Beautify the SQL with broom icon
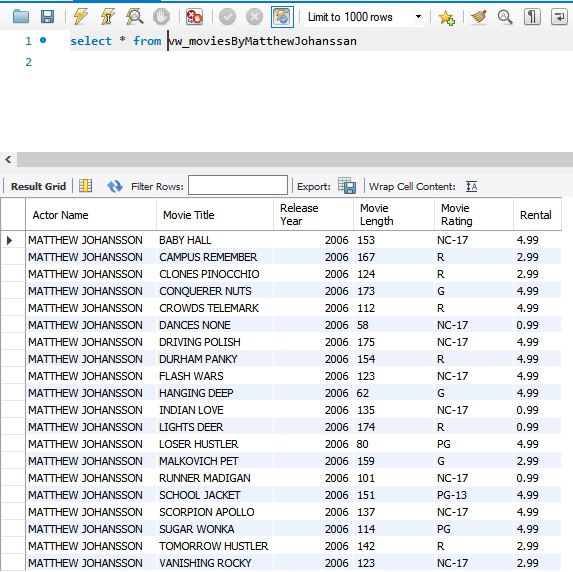Screen dimensions: 573x572 478,16
